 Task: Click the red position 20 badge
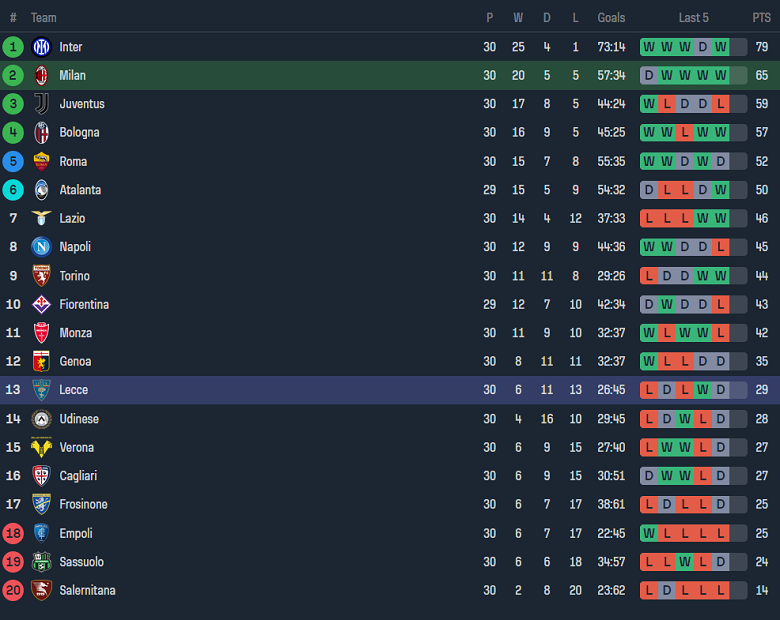(x=13, y=590)
